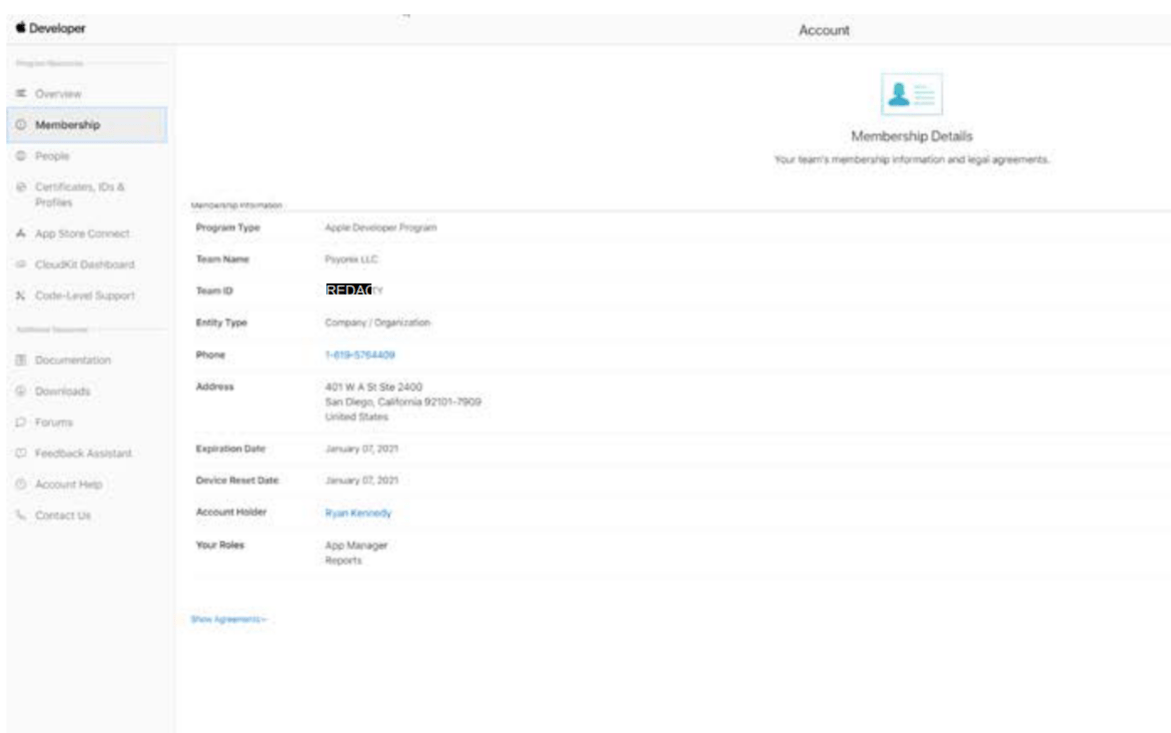Open Code-Level Support

[85, 296]
